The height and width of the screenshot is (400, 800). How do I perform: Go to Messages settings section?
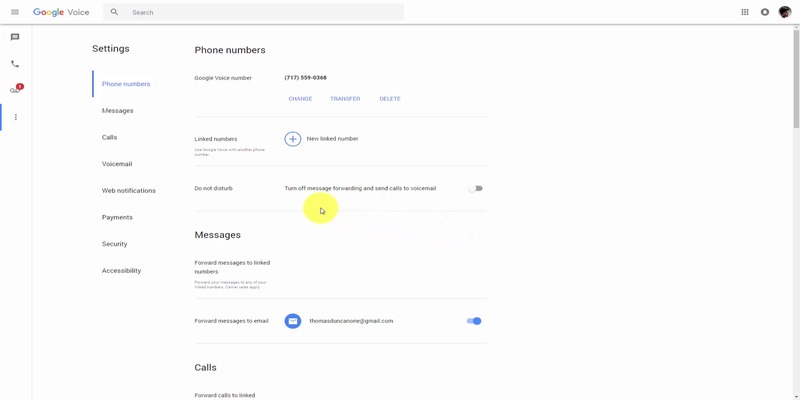tap(117, 111)
